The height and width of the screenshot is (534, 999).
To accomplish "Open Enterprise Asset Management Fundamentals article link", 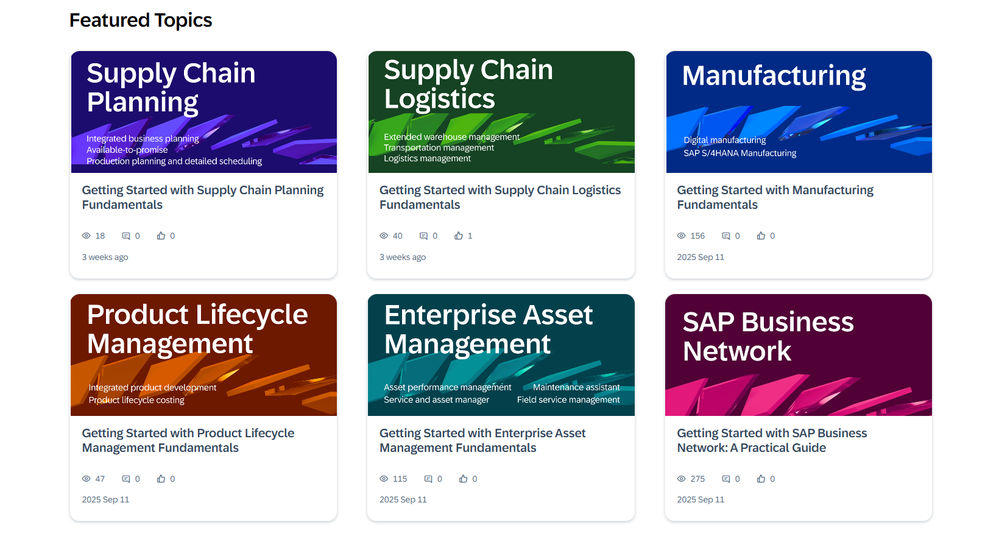I will [482, 440].
